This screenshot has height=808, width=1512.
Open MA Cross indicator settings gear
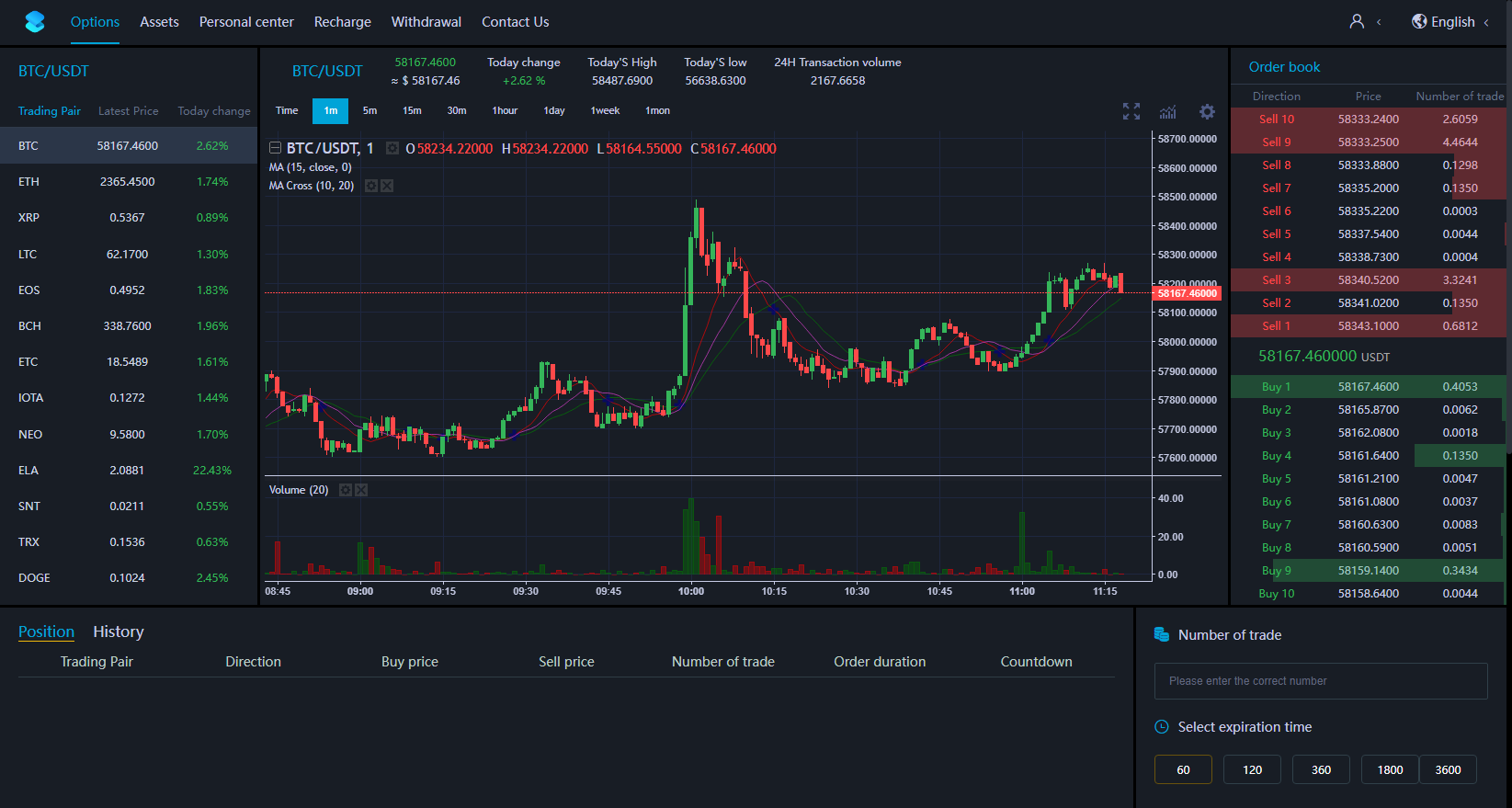(370, 186)
